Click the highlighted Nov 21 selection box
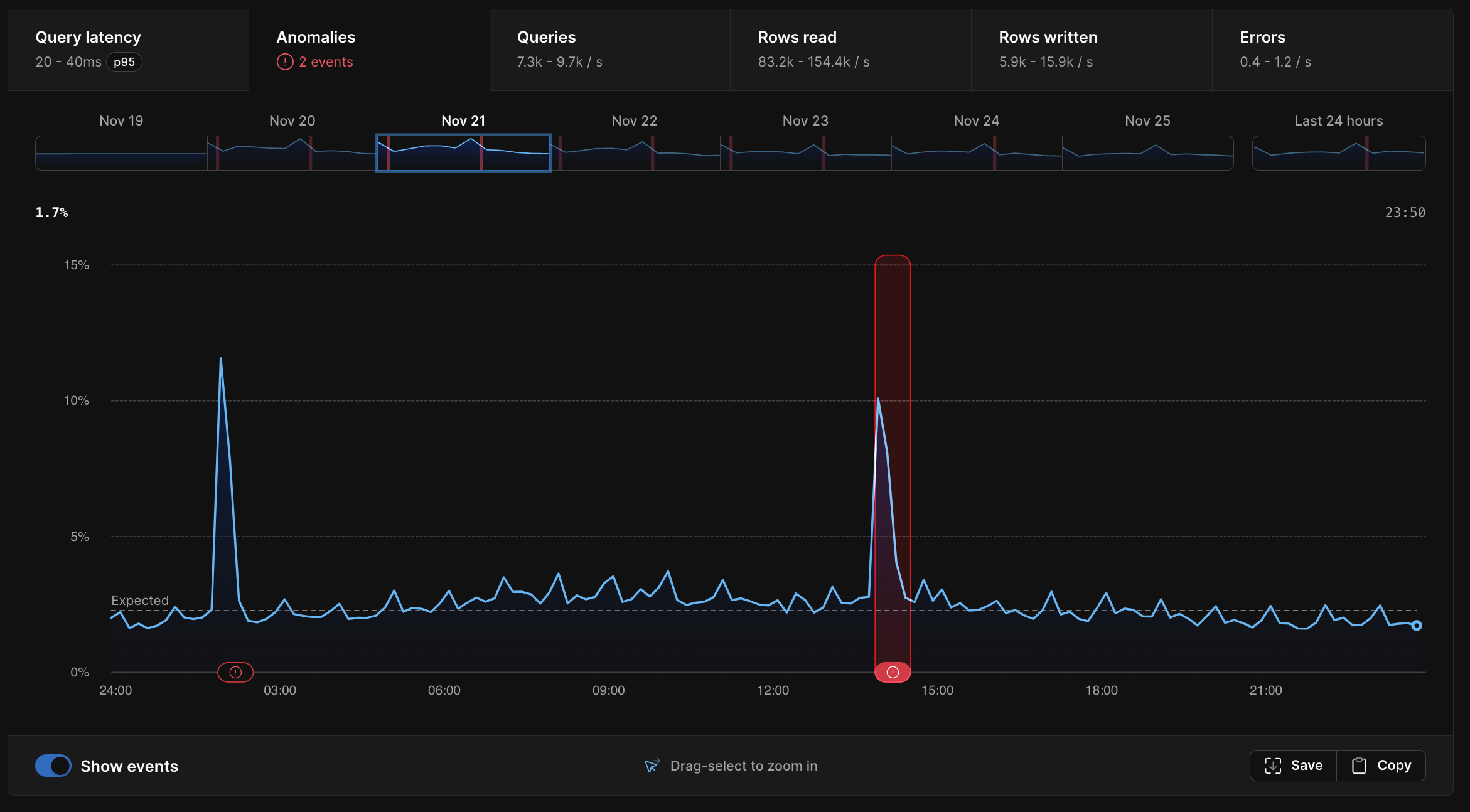This screenshot has width=1470, height=812. [463, 152]
